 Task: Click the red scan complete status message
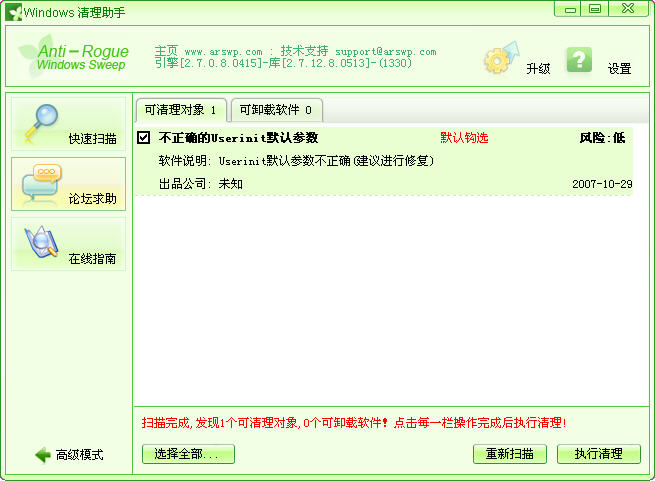coord(354,423)
